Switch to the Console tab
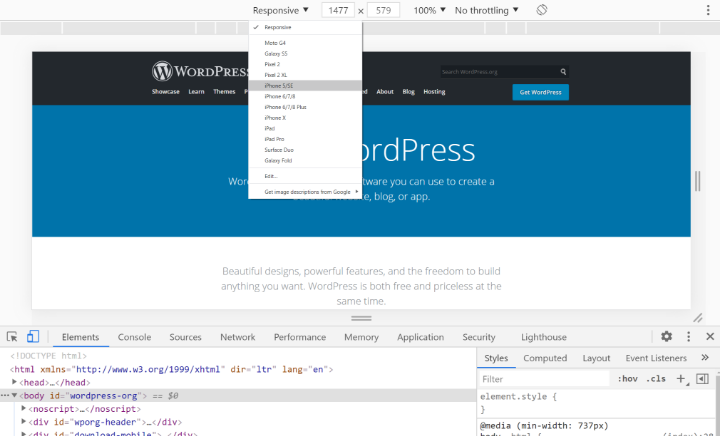 pyautogui.click(x=135, y=338)
